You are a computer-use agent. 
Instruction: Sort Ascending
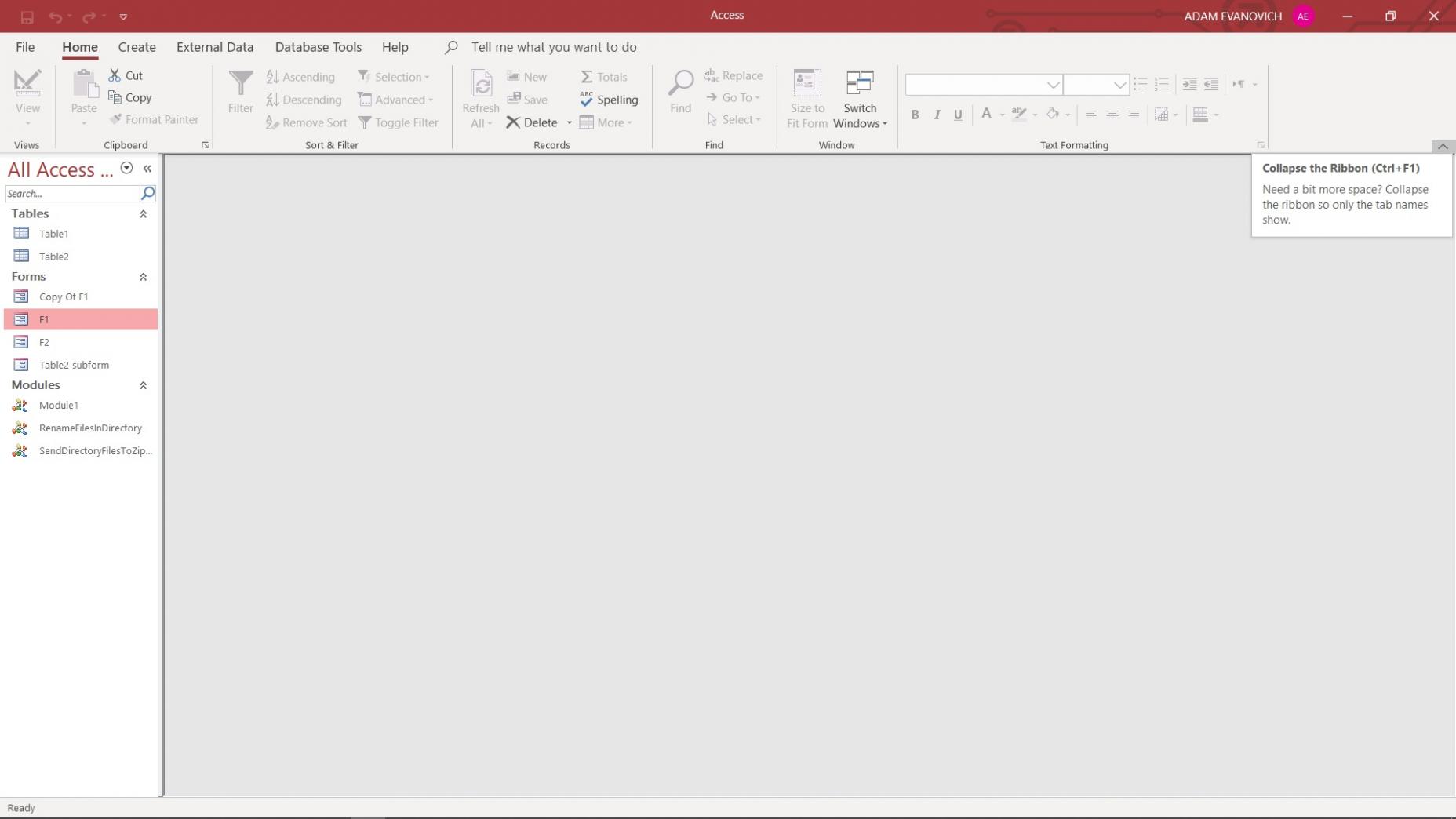point(300,77)
